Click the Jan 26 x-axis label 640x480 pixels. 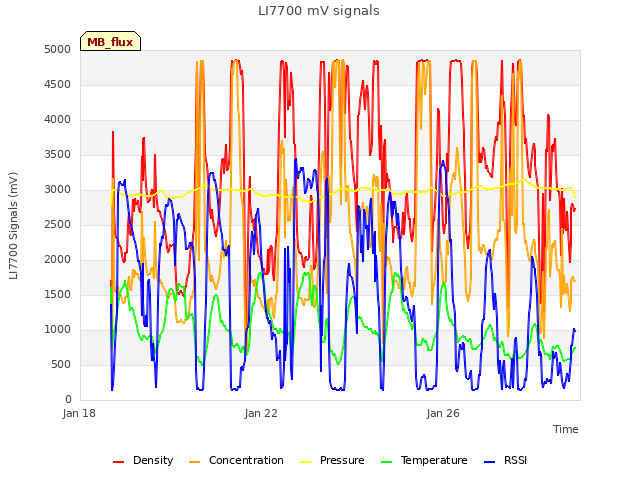tap(443, 413)
